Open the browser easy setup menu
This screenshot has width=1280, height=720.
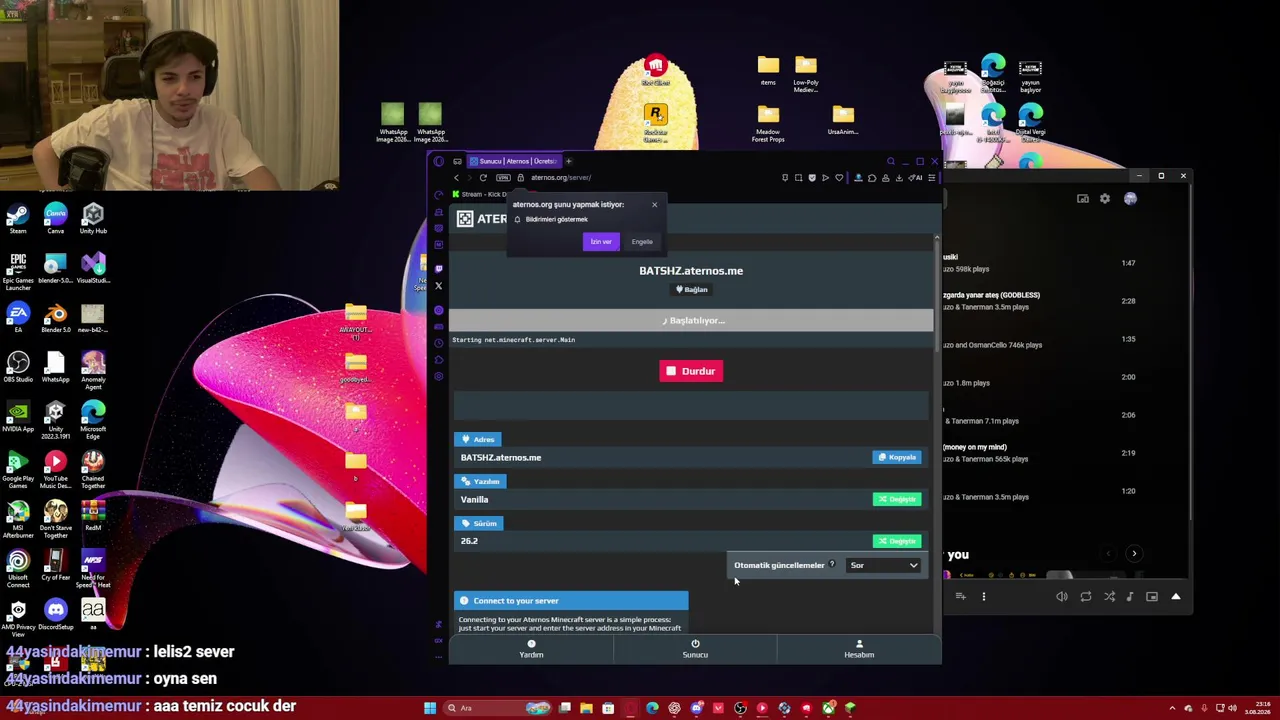click(x=931, y=178)
